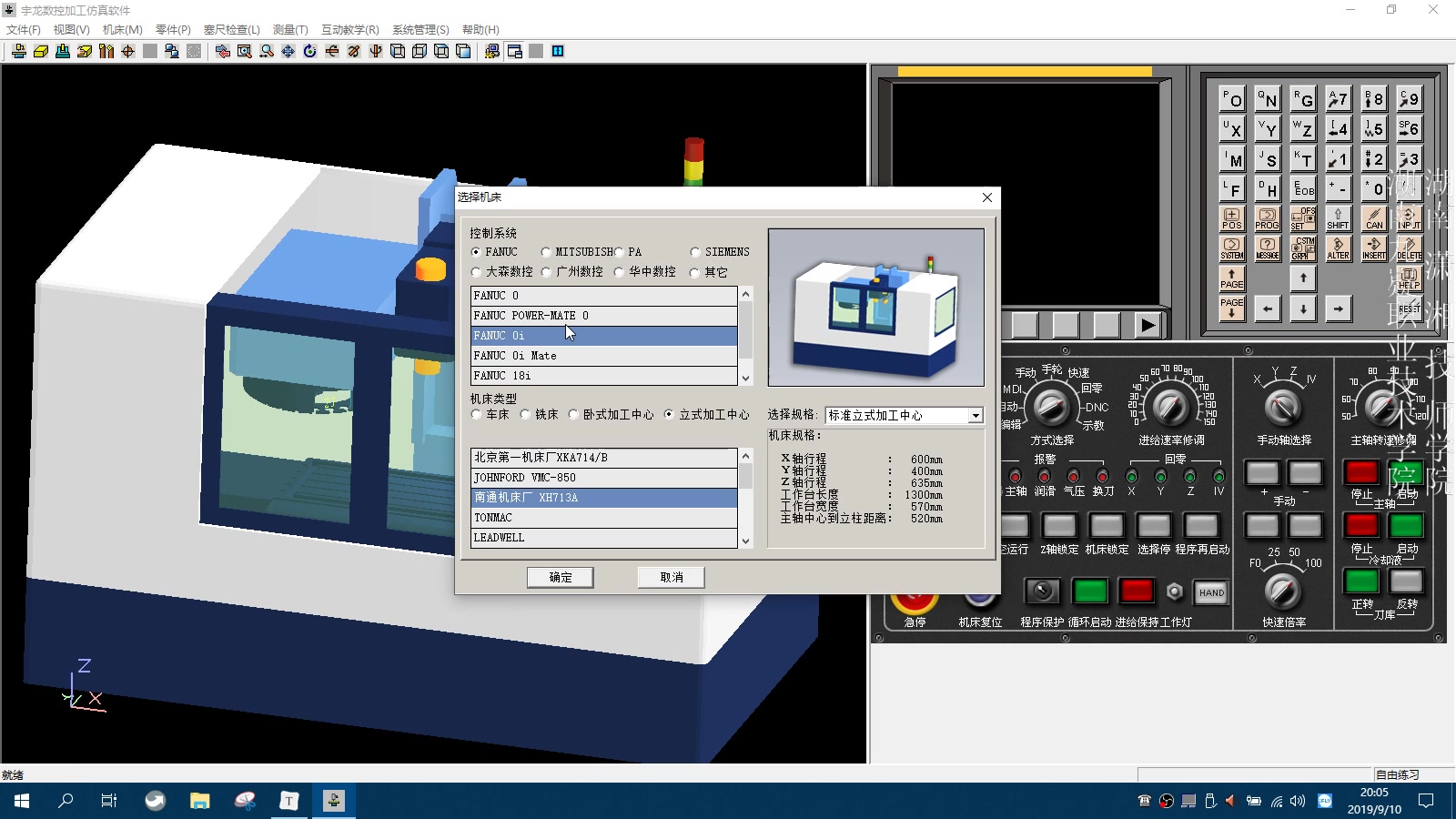Select FANUC 18i in the list

coord(604,376)
